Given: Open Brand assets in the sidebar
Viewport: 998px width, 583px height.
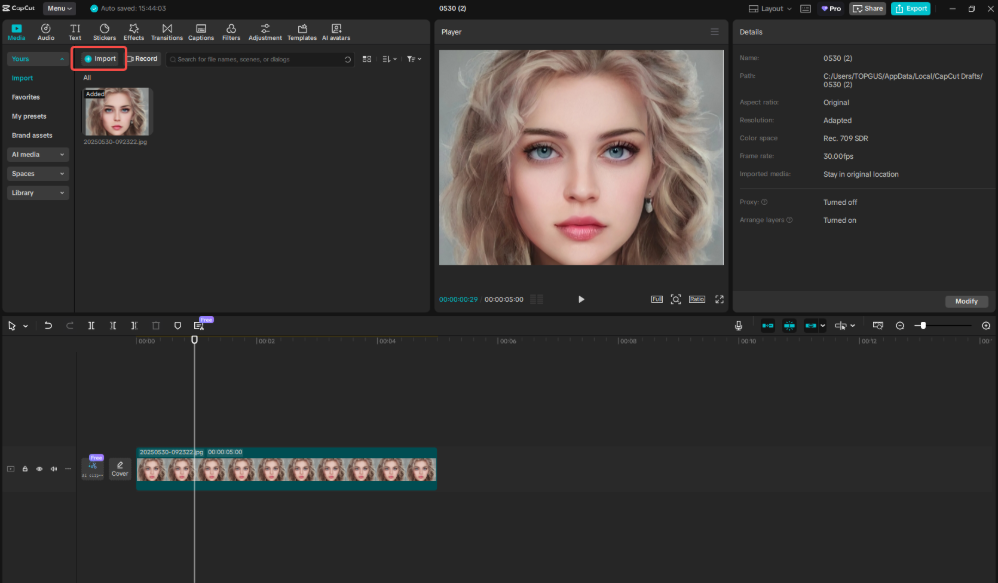Looking at the screenshot, I should pos(32,136).
